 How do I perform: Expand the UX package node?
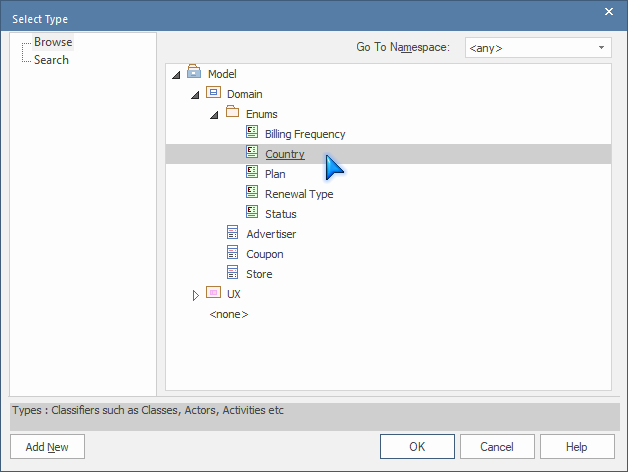195,295
